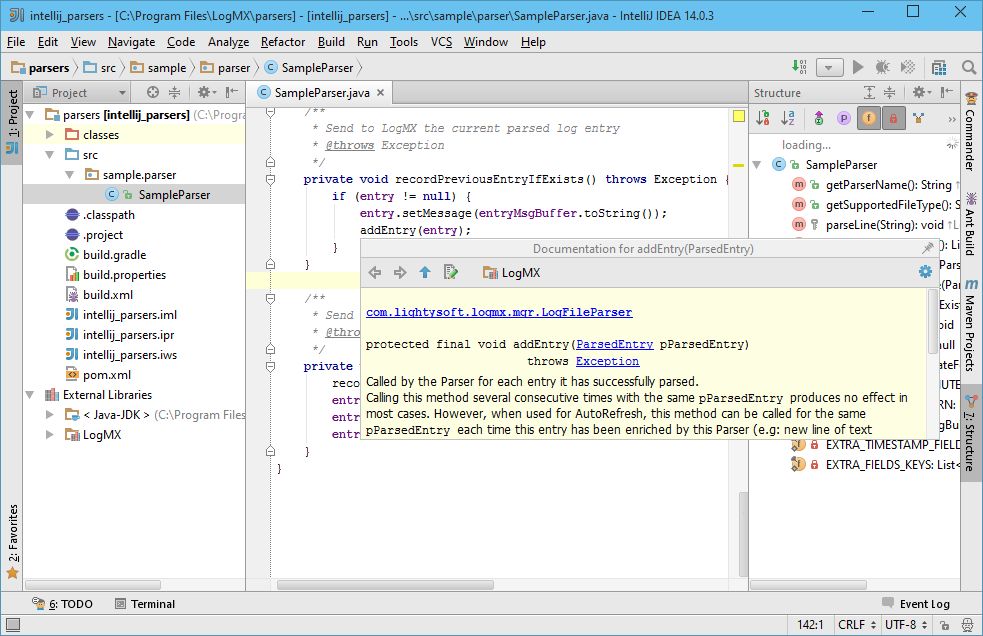Open the run configuration dropdown
The width and height of the screenshot is (983, 636).
(x=829, y=67)
